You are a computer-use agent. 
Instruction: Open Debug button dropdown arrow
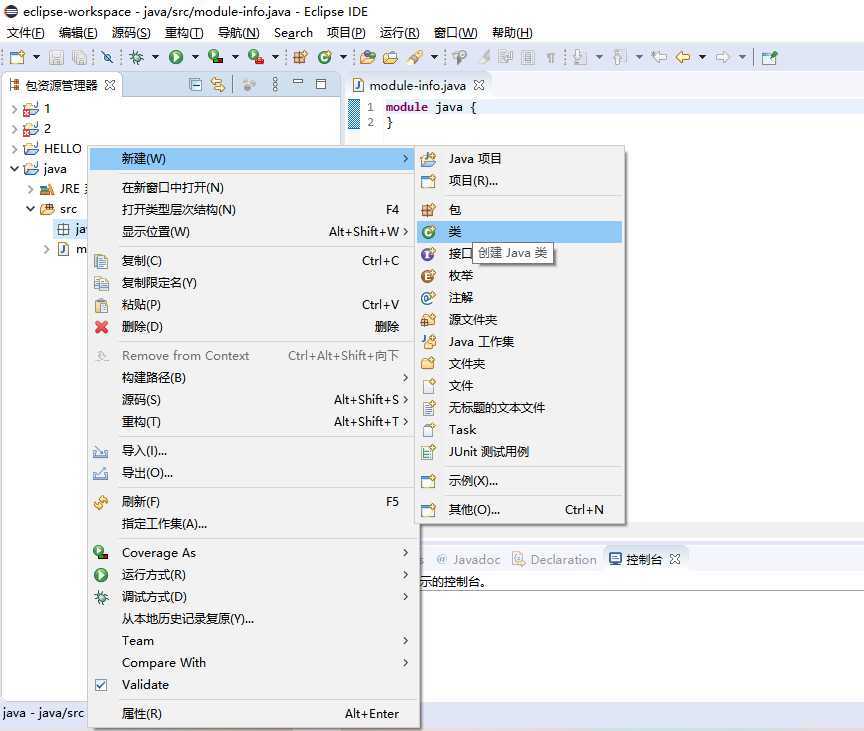155,57
